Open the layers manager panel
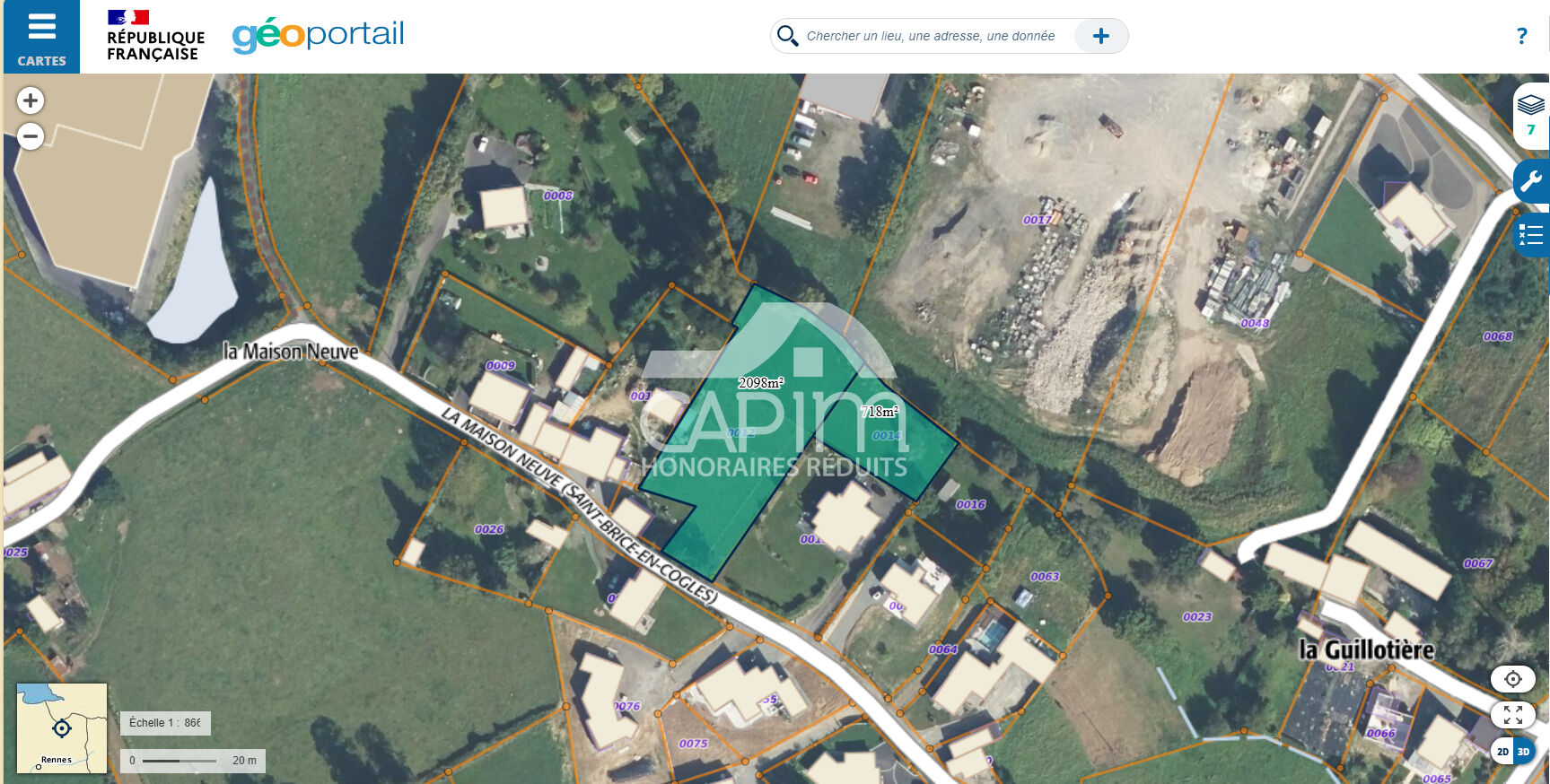 [x=1531, y=116]
